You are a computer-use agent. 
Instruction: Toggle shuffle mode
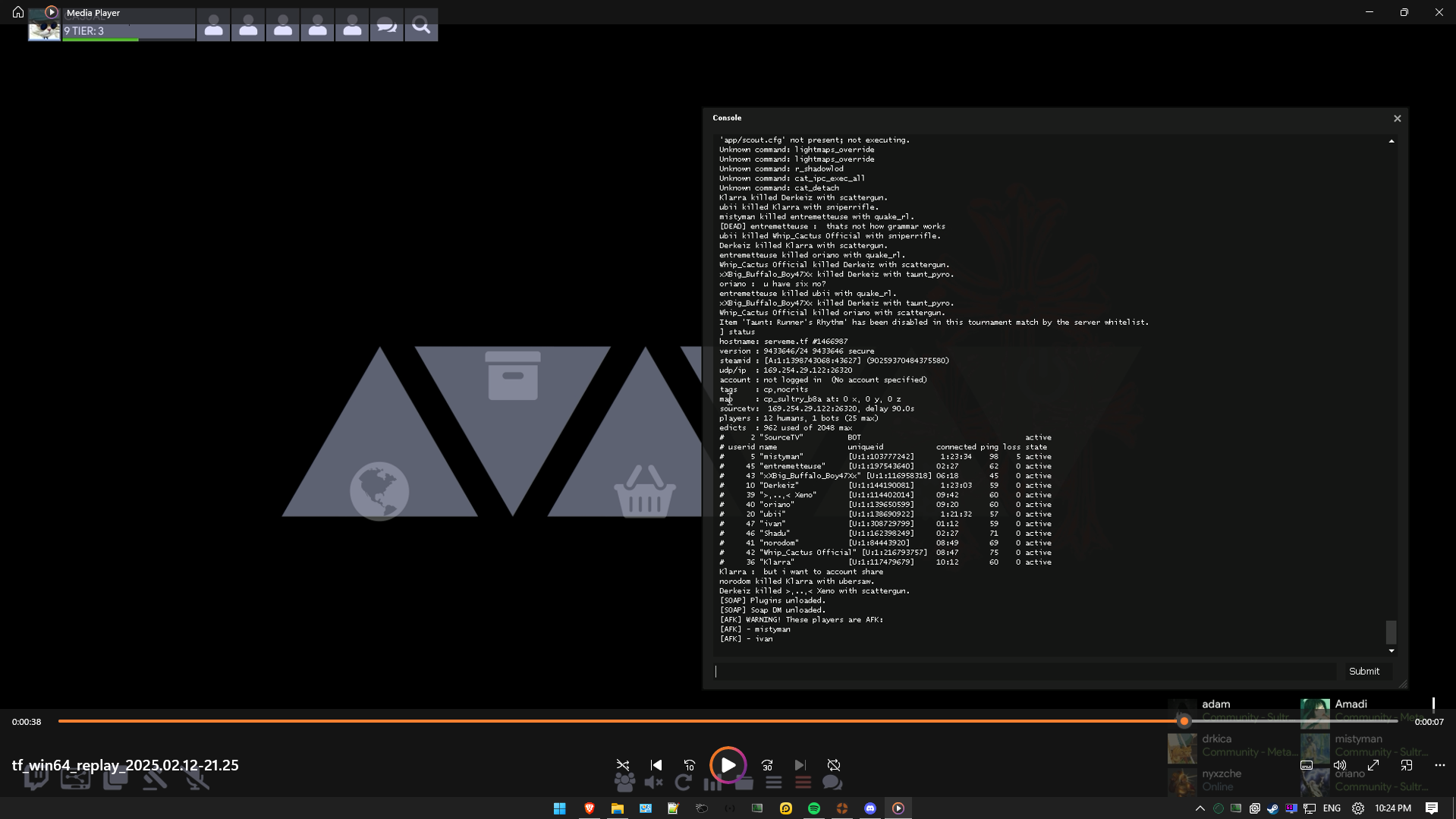click(x=622, y=765)
